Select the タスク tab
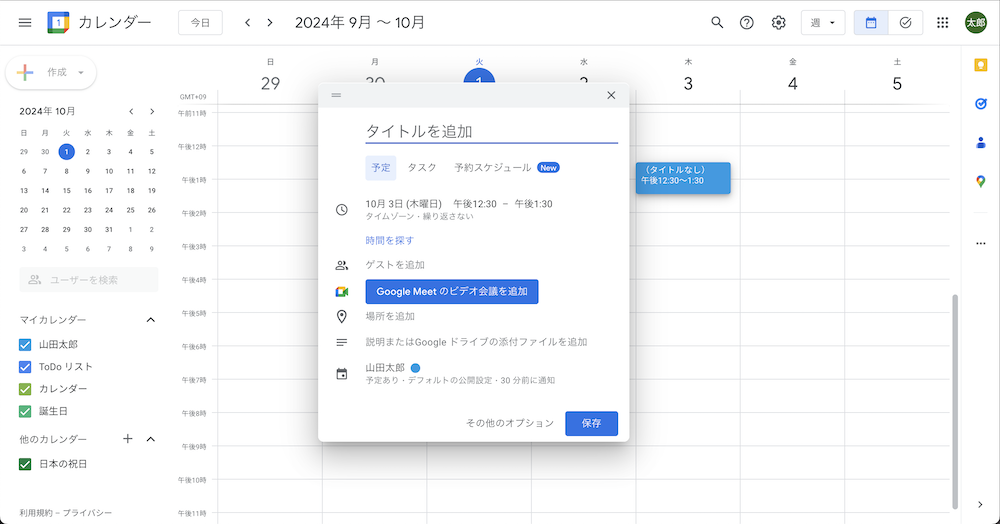The image size is (1000, 524). point(421,167)
